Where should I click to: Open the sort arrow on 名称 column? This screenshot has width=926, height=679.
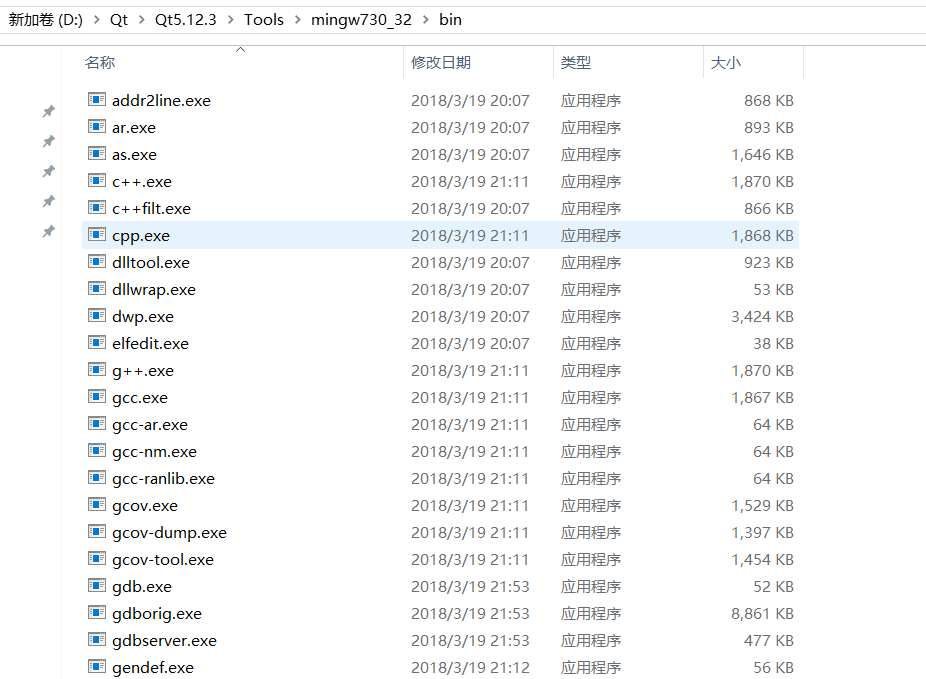[x=240, y=47]
